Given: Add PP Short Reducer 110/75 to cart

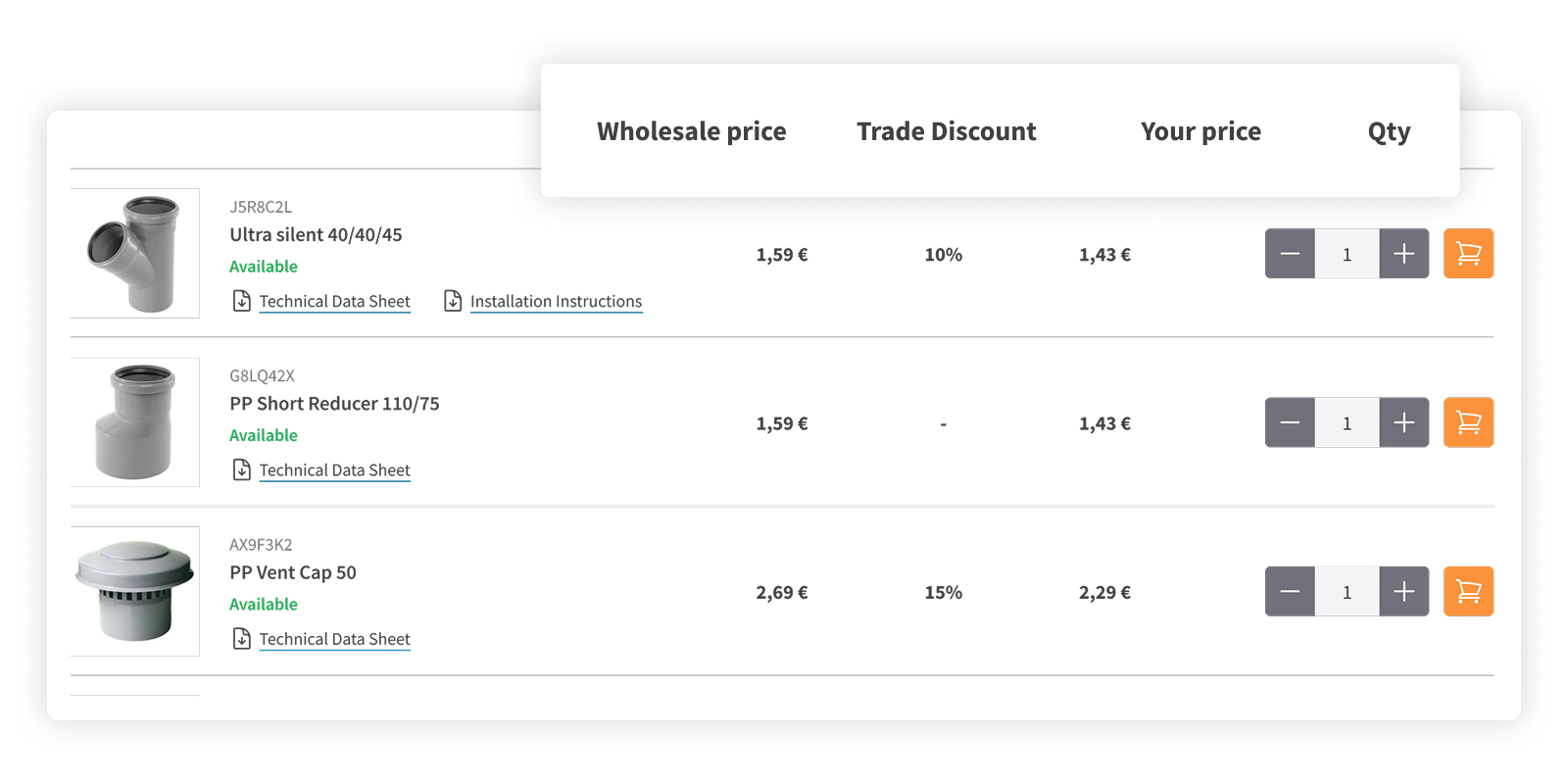Looking at the screenshot, I should [1468, 422].
